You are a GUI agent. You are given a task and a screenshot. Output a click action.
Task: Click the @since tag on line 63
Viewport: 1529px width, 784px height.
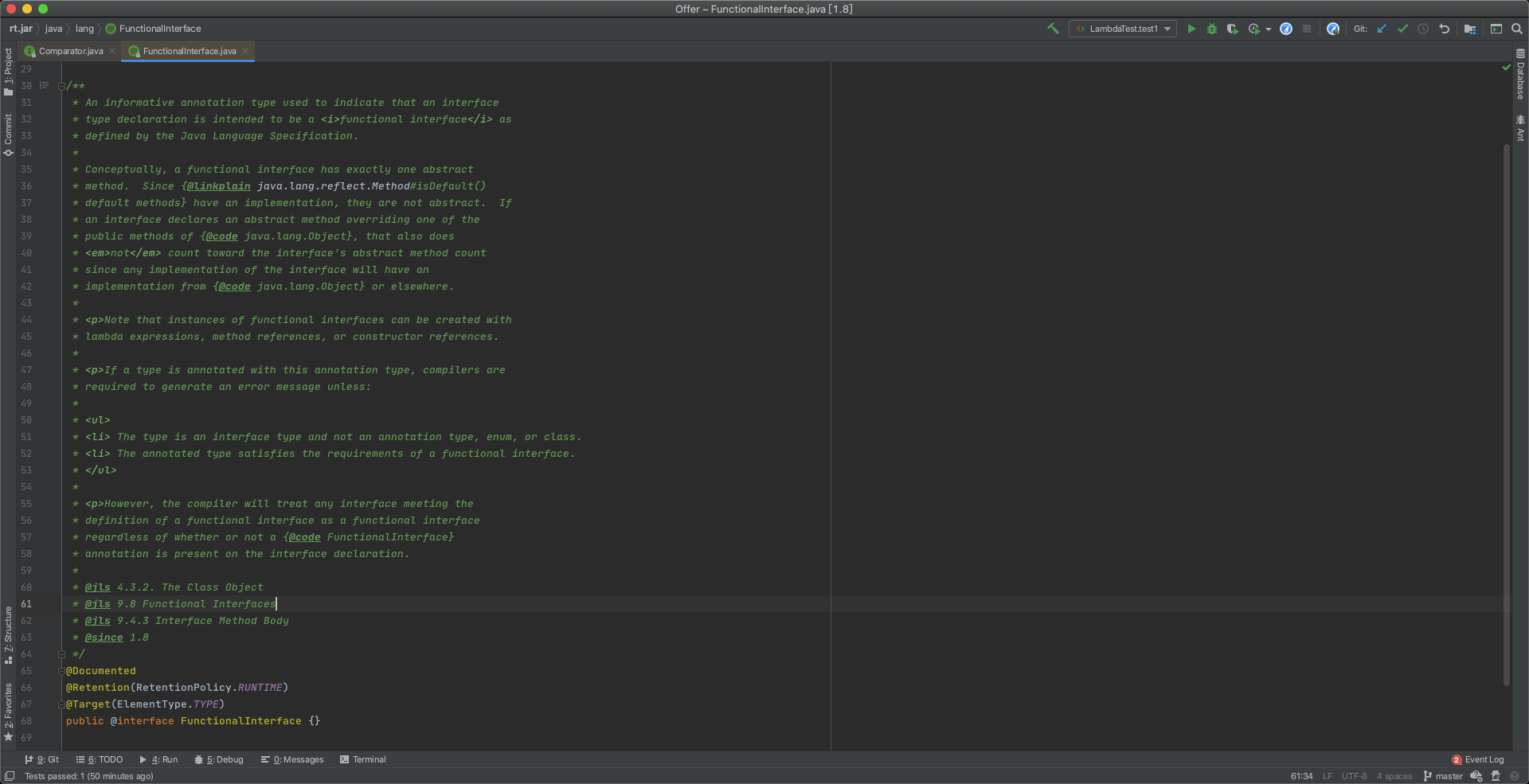(x=104, y=638)
